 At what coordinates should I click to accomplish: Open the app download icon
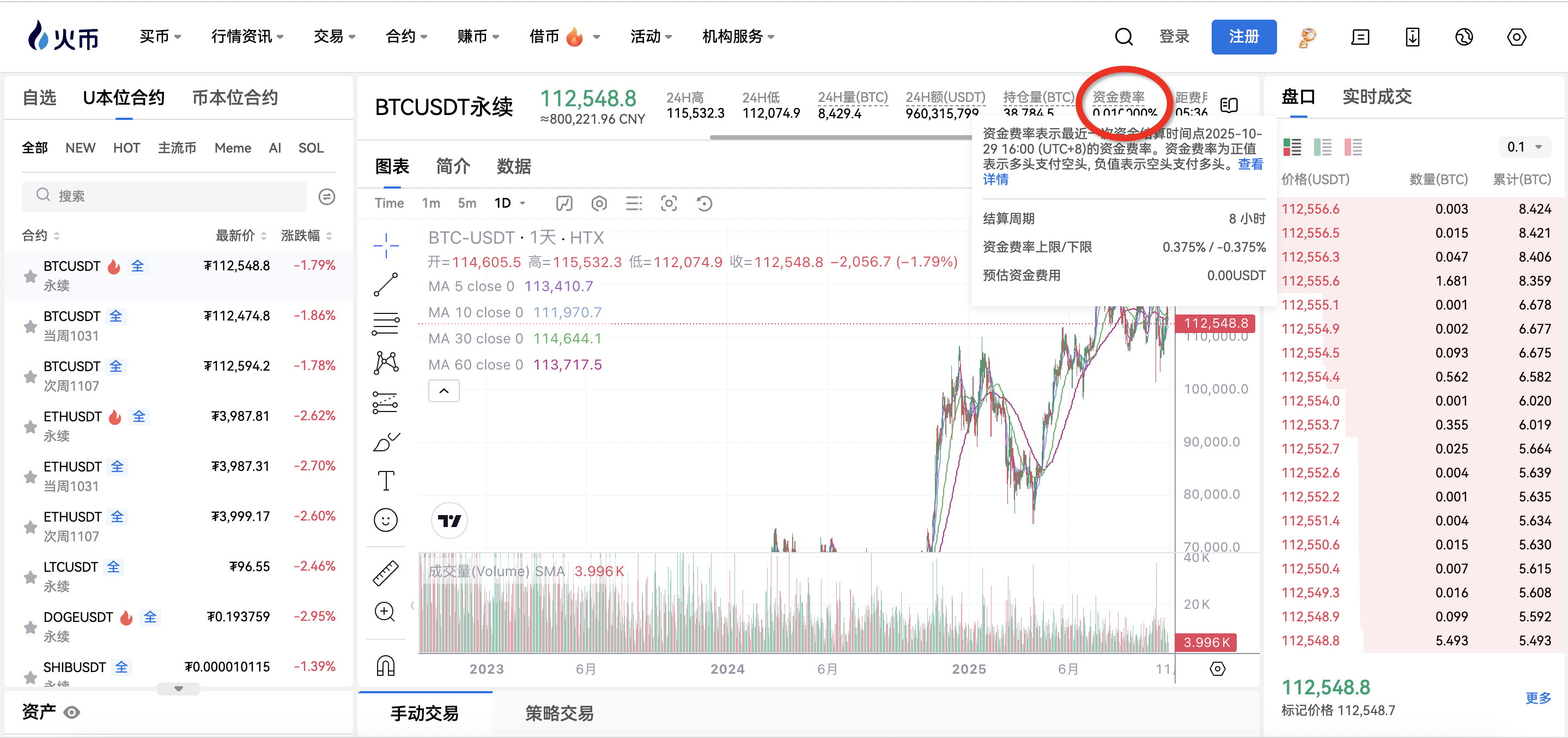click(x=1412, y=37)
